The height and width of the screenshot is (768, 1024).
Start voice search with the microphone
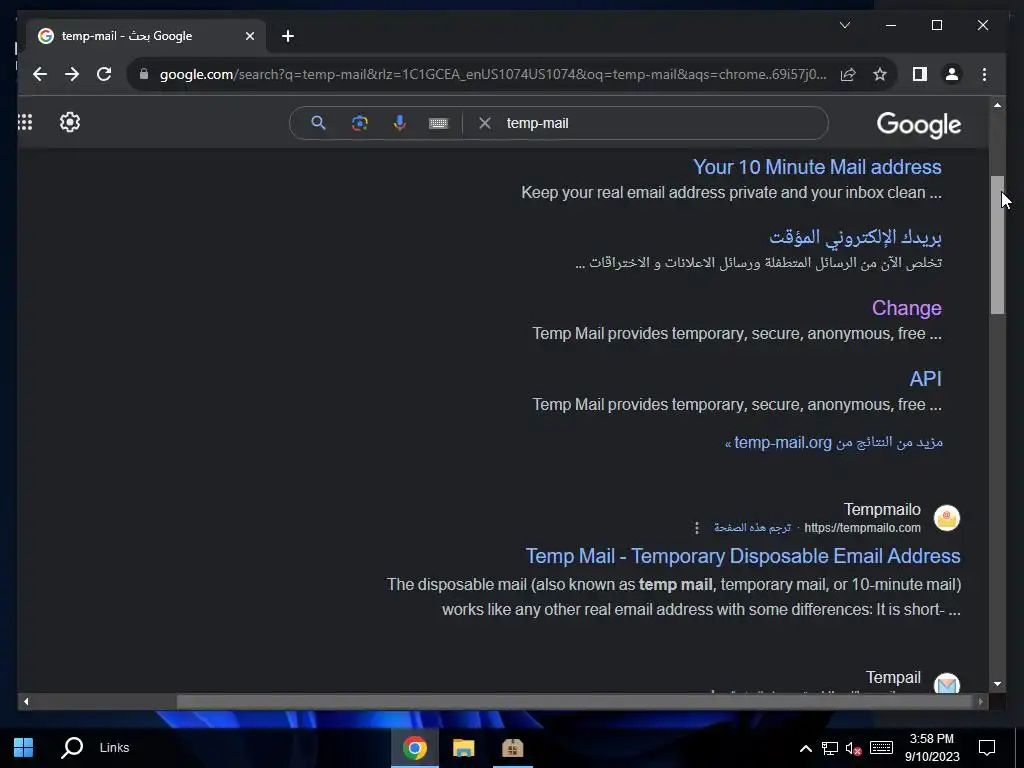400,123
